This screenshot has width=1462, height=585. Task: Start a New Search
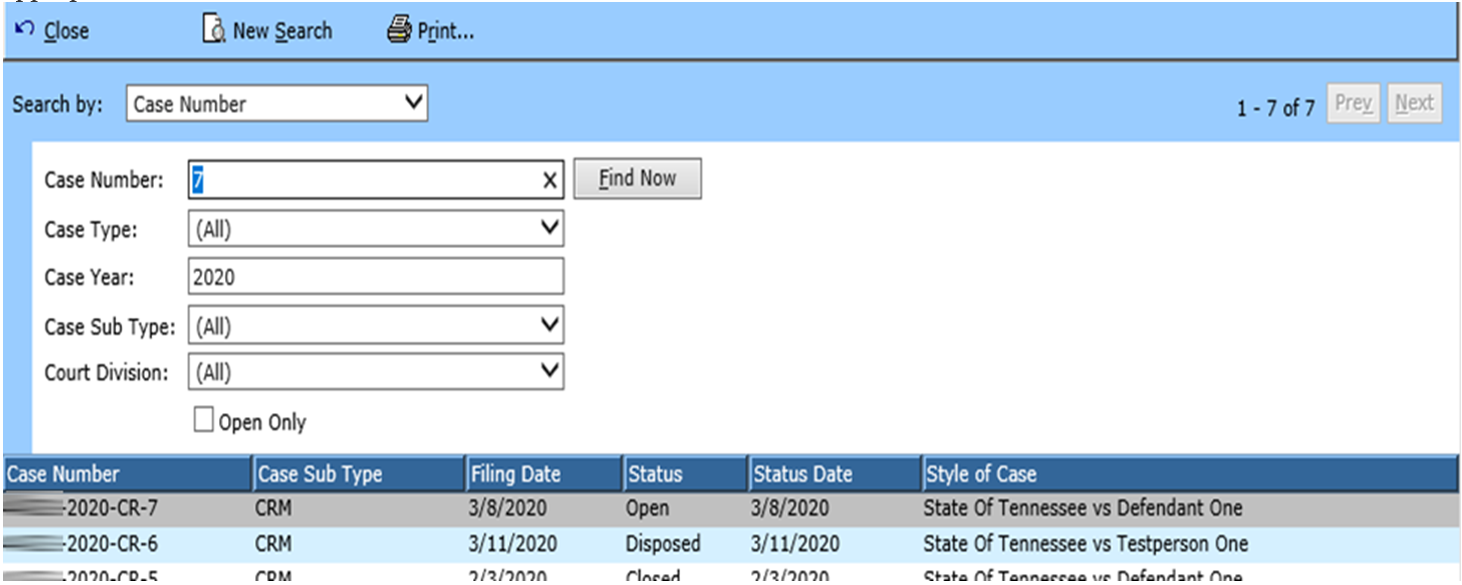266,31
